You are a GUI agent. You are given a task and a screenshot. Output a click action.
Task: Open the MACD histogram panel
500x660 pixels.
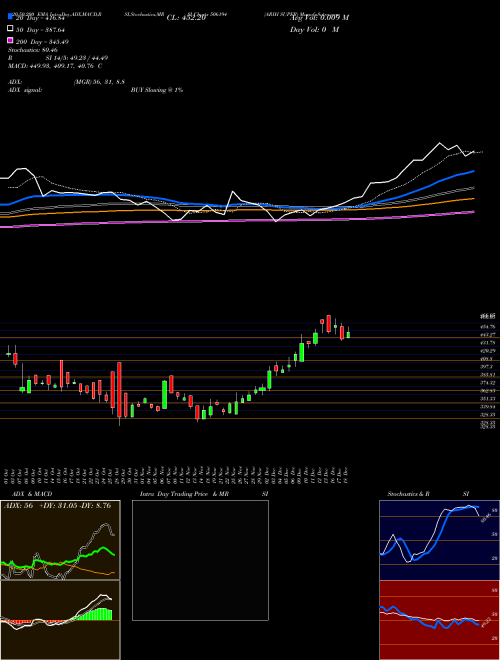point(60,620)
